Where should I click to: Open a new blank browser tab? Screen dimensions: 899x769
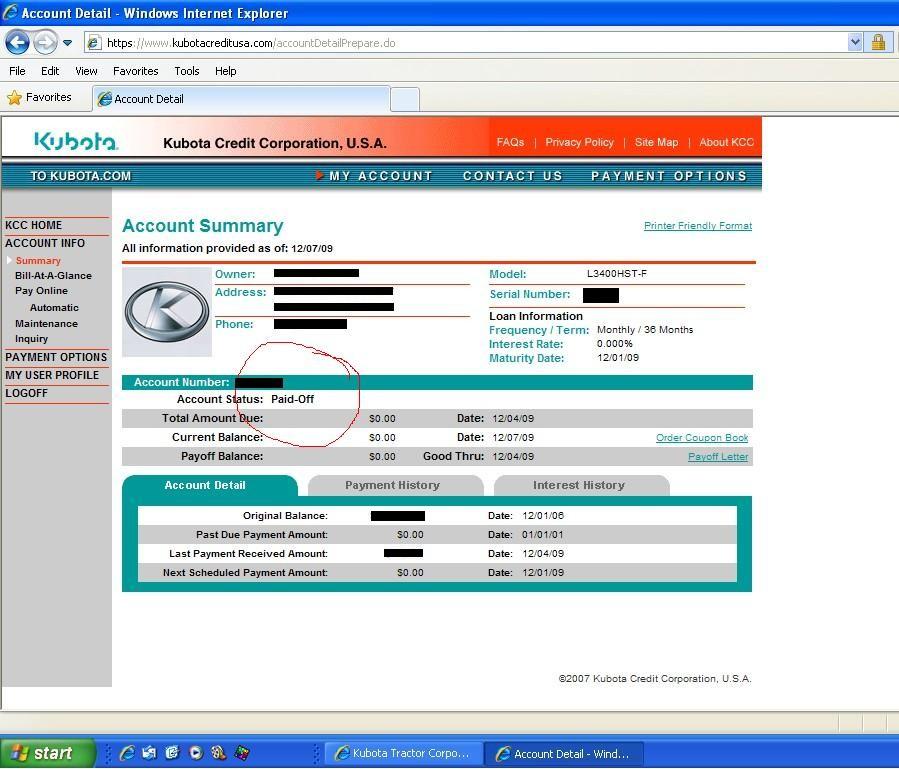point(405,100)
